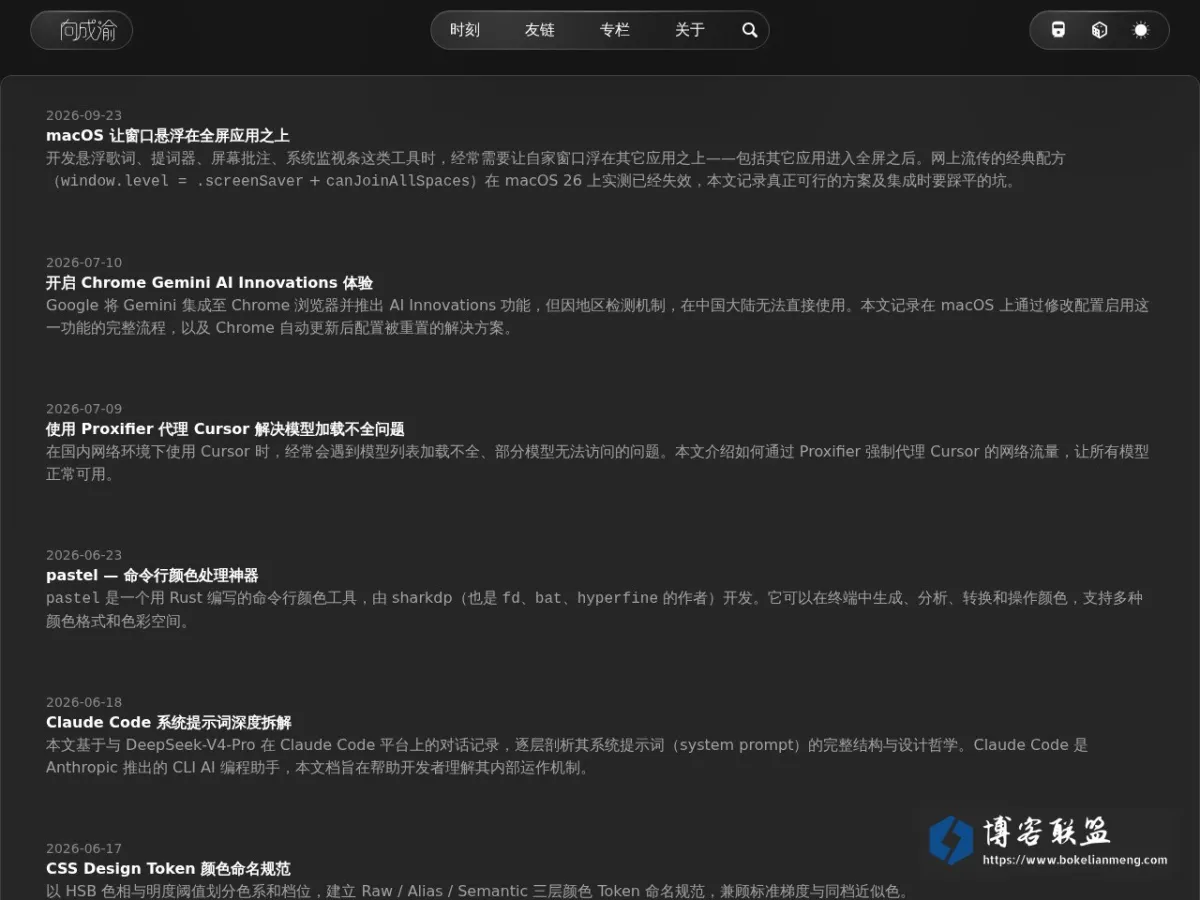The width and height of the screenshot is (1200, 900).
Task: Click the excerpt starting 以 HSB 色相与明度阈值
Action: tap(478, 890)
